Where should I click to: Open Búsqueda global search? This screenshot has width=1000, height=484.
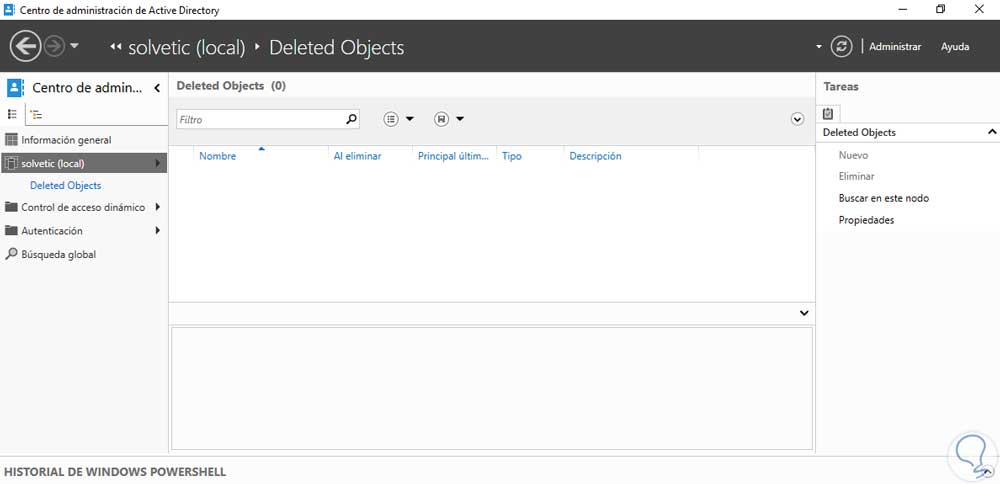click(58, 255)
